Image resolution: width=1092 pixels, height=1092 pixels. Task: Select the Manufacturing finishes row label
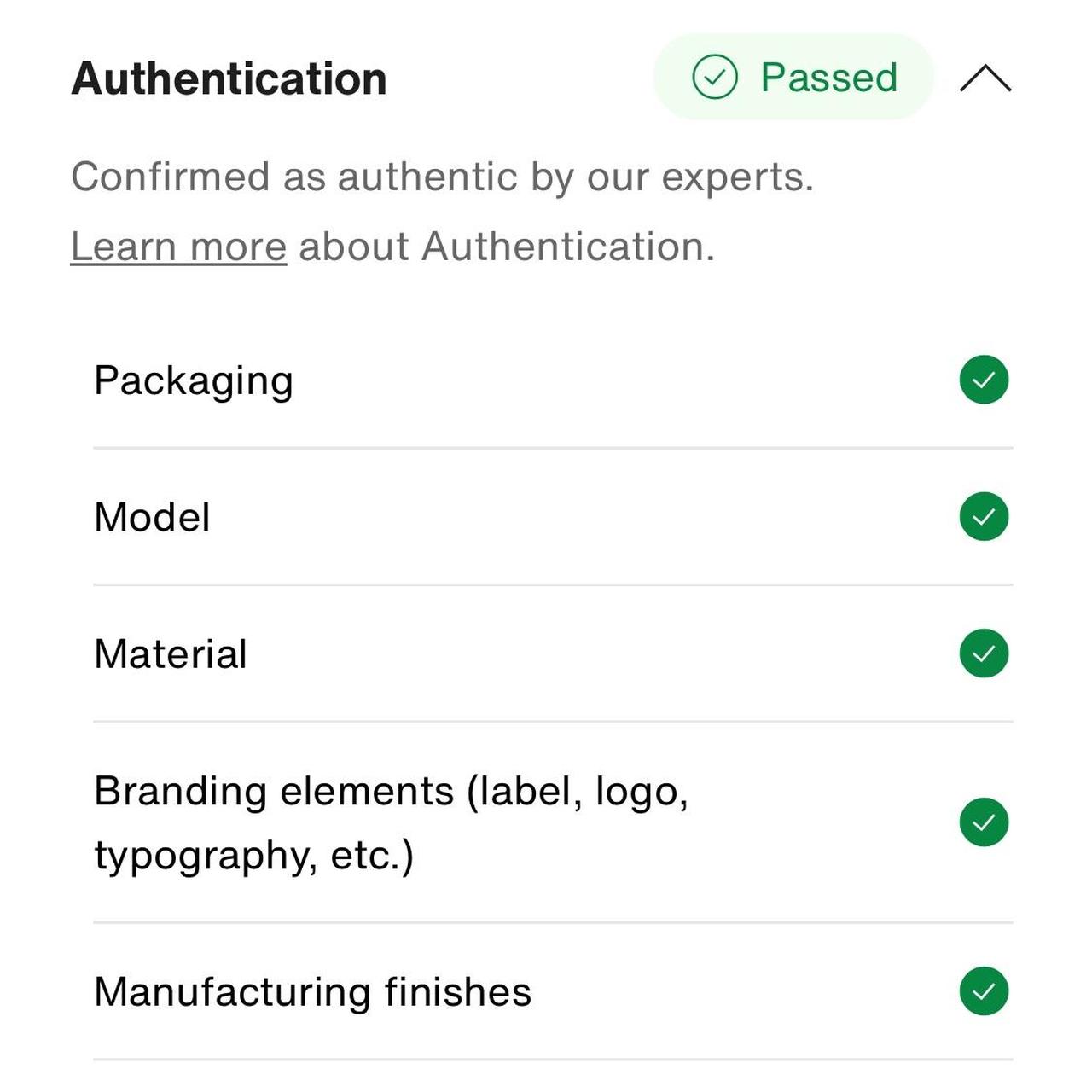click(x=312, y=992)
